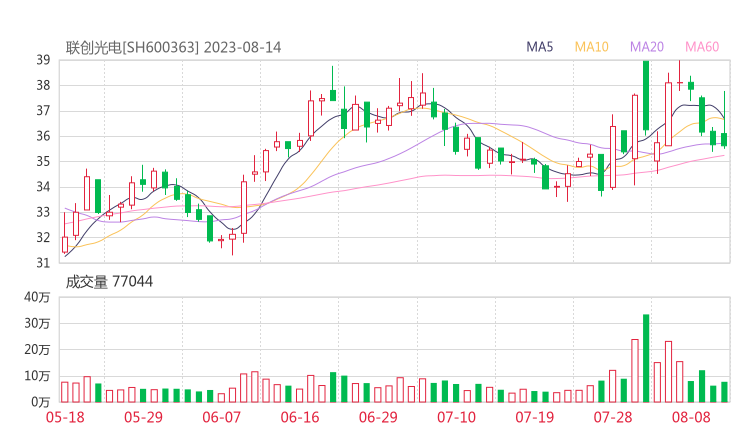Image resolution: width=740 pixels, height=440 pixels.
Task: Click price axis value 35
Action: click(x=43, y=161)
